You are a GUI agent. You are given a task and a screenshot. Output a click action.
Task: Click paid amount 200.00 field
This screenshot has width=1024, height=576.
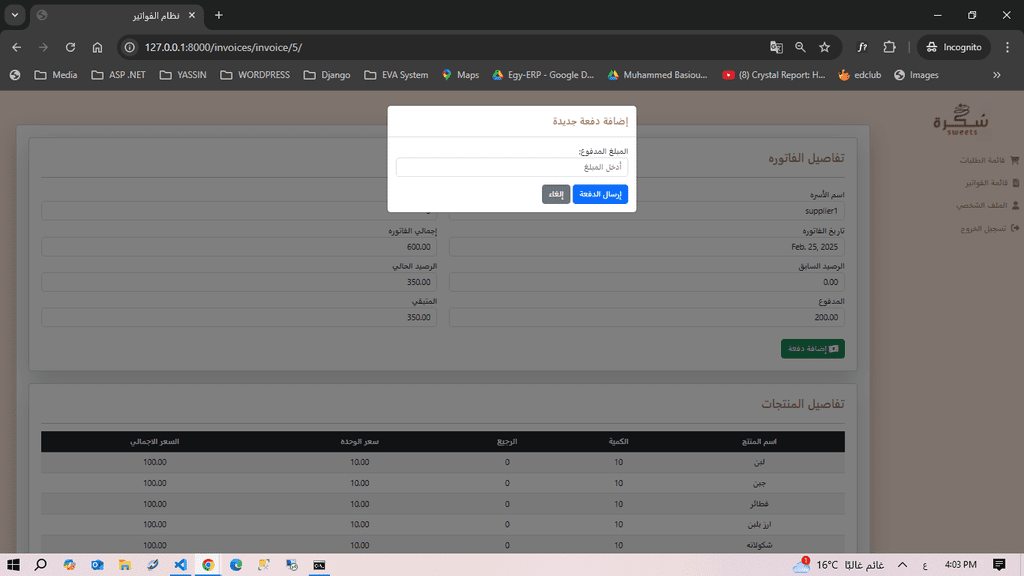point(647,317)
